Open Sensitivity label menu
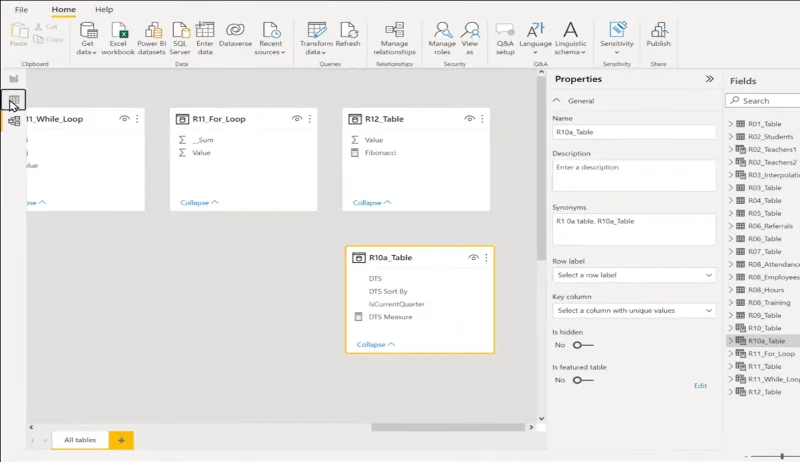The image size is (800, 462). point(617,38)
